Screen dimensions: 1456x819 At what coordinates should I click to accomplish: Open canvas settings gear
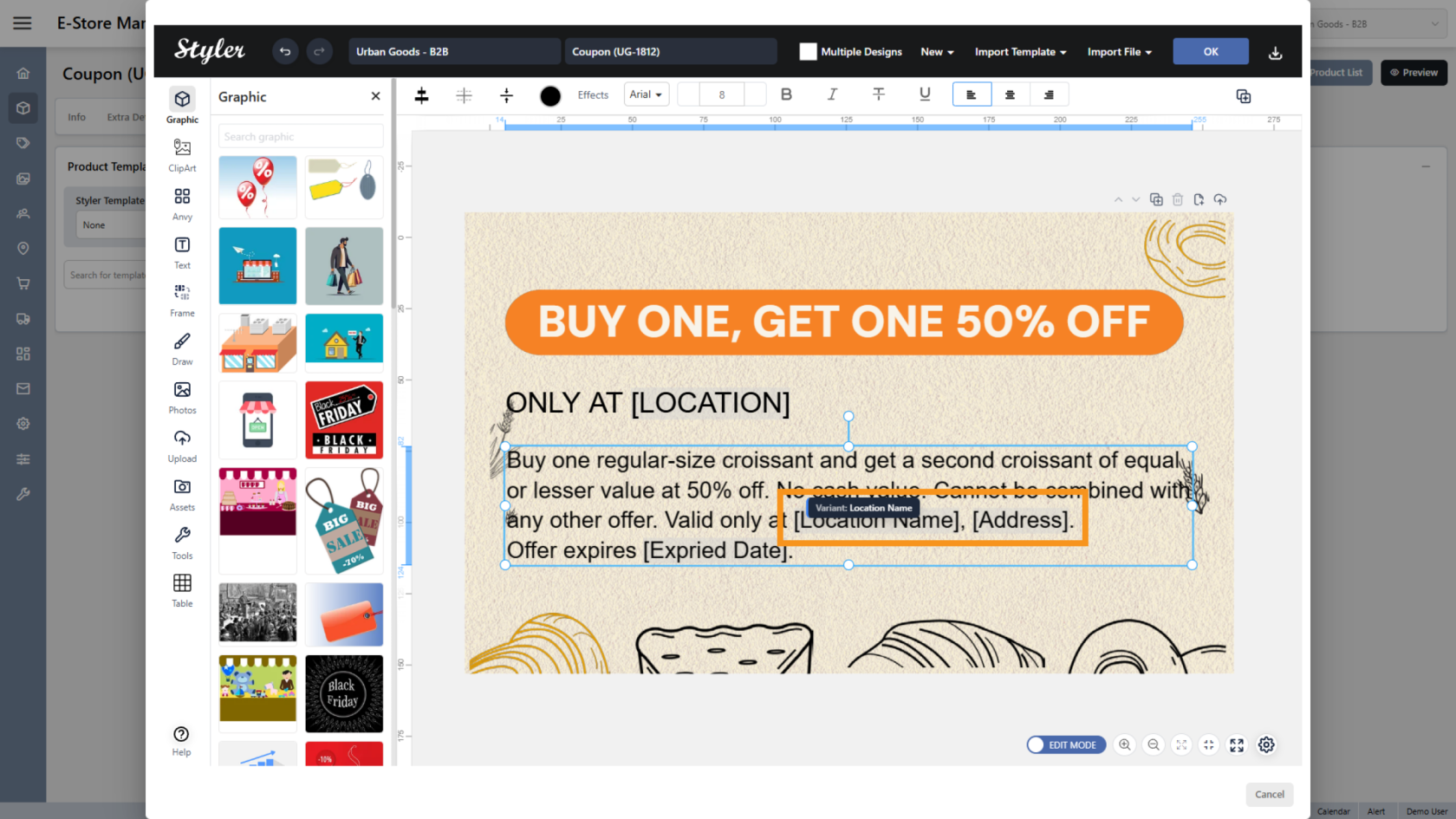pyautogui.click(x=1266, y=744)
